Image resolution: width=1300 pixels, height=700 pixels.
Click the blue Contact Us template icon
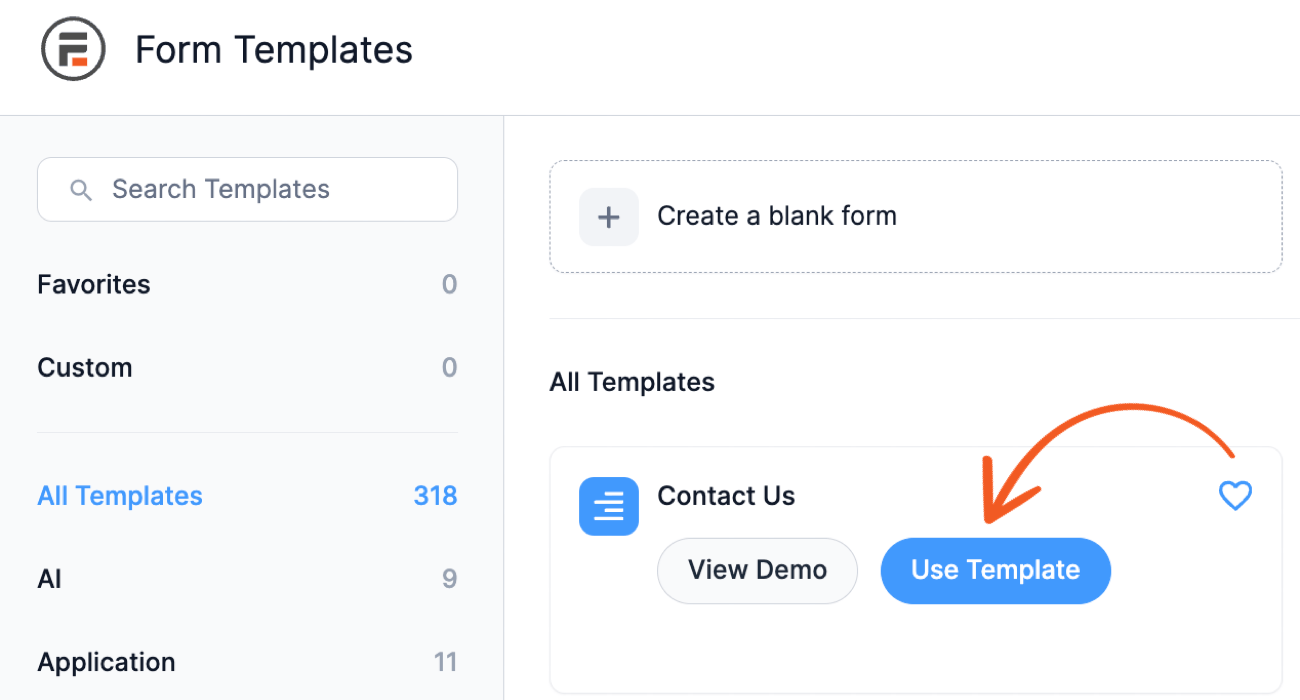(608, 506)
